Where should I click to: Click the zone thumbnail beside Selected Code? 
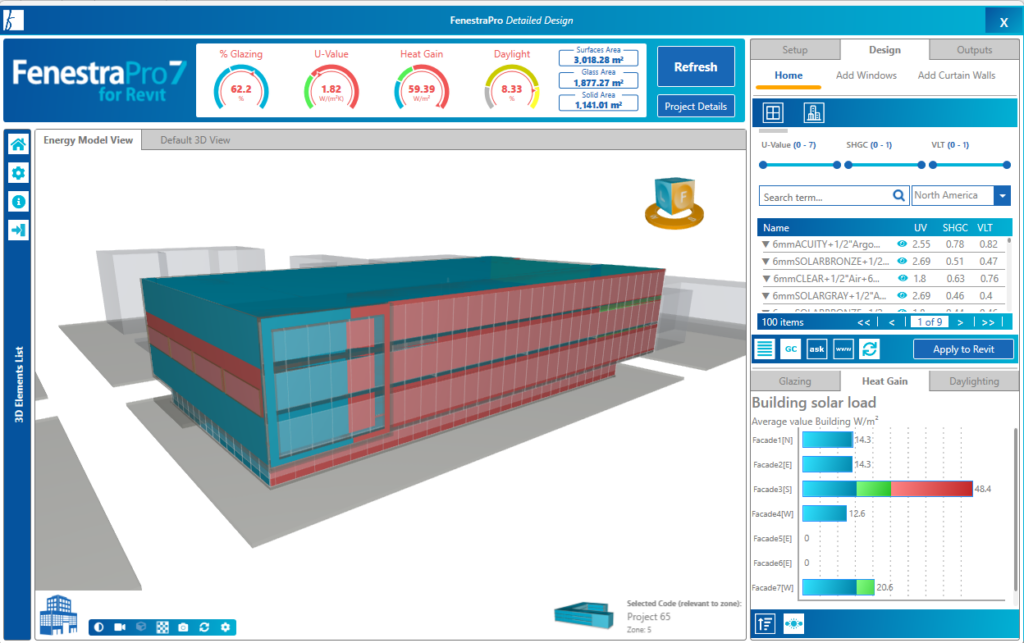(584, 616)
